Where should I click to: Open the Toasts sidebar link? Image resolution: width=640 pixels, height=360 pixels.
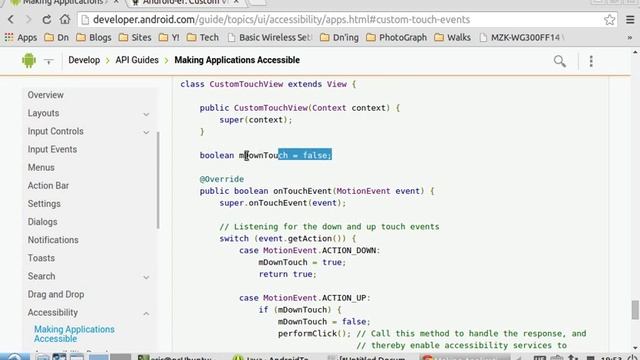(41, 258)
